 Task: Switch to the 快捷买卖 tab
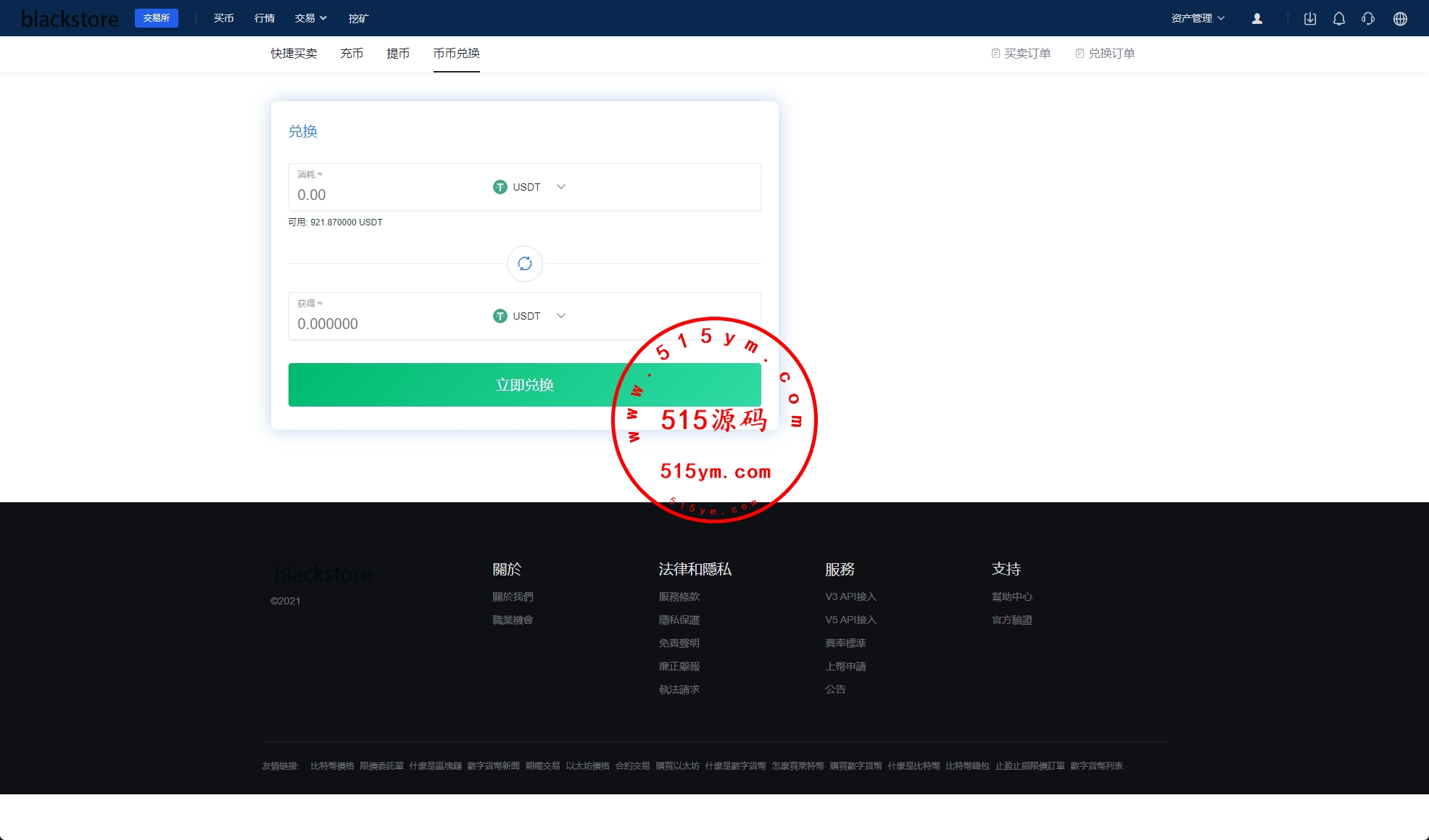pyautogui.click(x=294, y=54)
